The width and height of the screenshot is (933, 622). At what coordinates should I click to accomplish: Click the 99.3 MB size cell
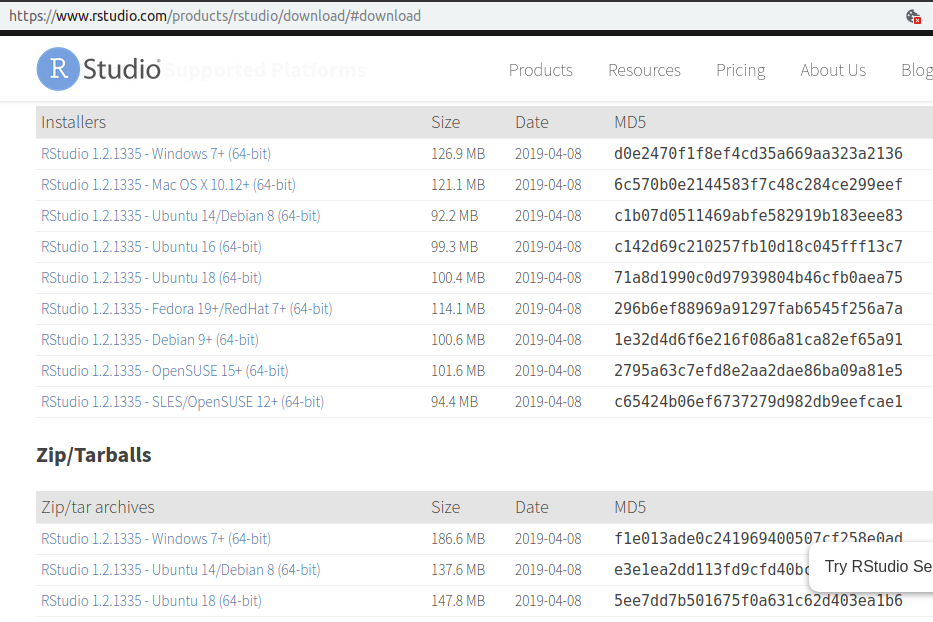[454, 247]
